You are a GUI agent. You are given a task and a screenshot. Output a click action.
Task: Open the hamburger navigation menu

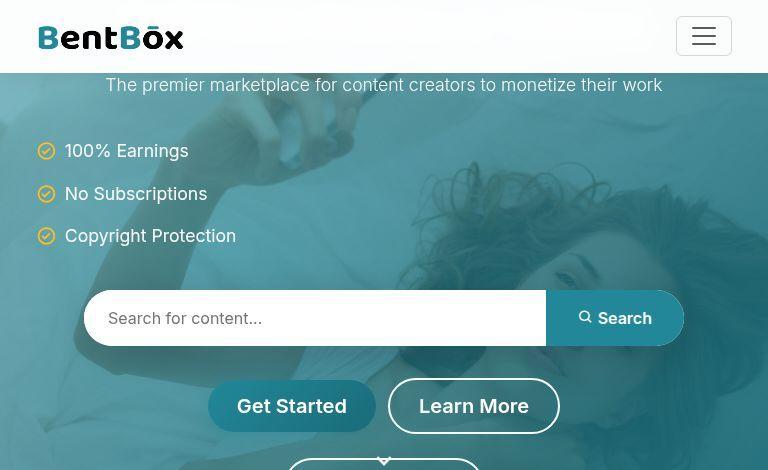click(x=704, y=36)
